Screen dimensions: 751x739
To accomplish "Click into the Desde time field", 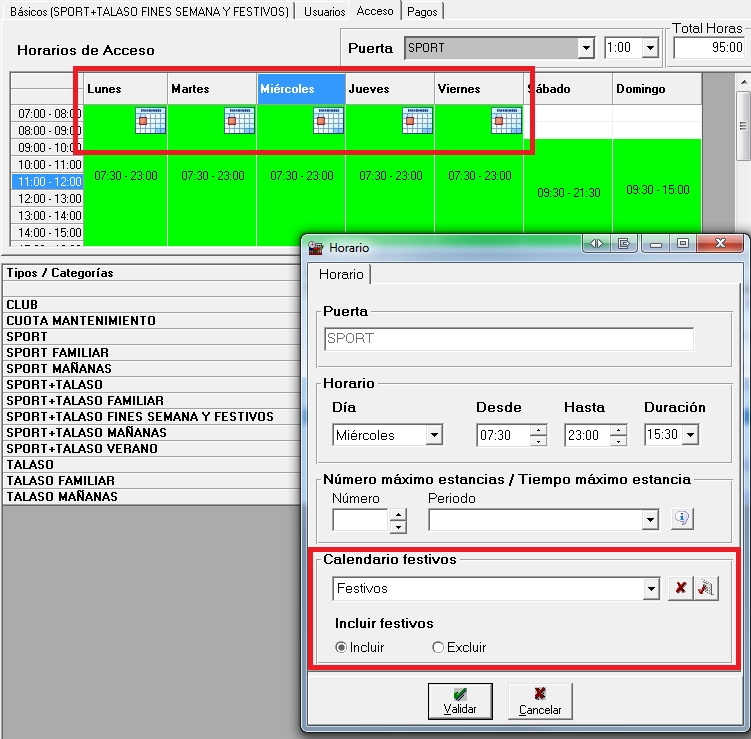I will pos(504,435).
